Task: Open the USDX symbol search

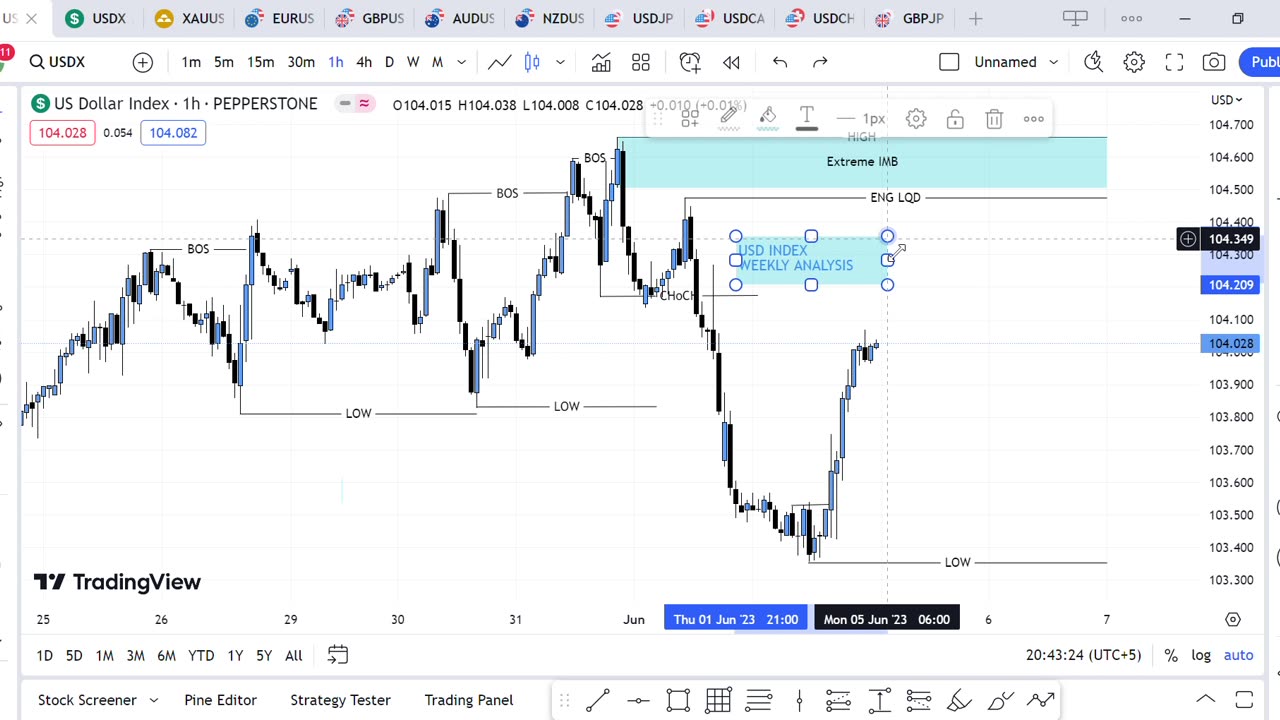Action: click(57, 62)
